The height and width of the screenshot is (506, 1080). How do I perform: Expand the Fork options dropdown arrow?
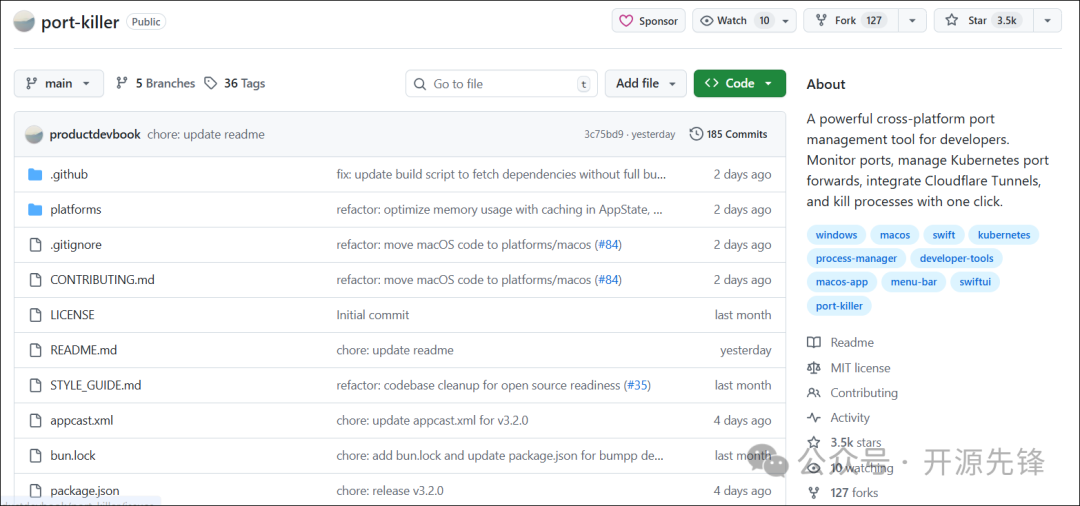[913, 21]
